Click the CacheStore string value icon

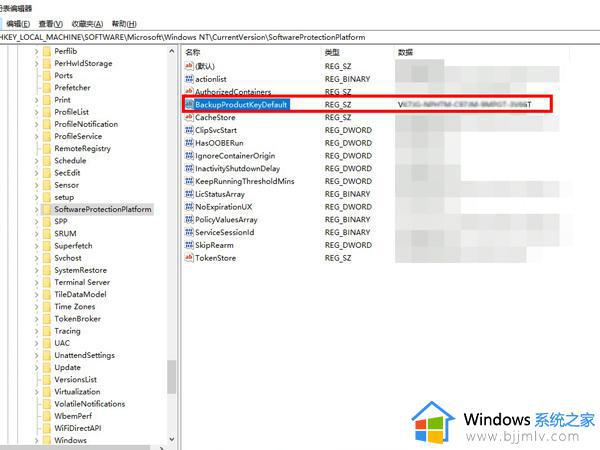[x=189, y=117]
